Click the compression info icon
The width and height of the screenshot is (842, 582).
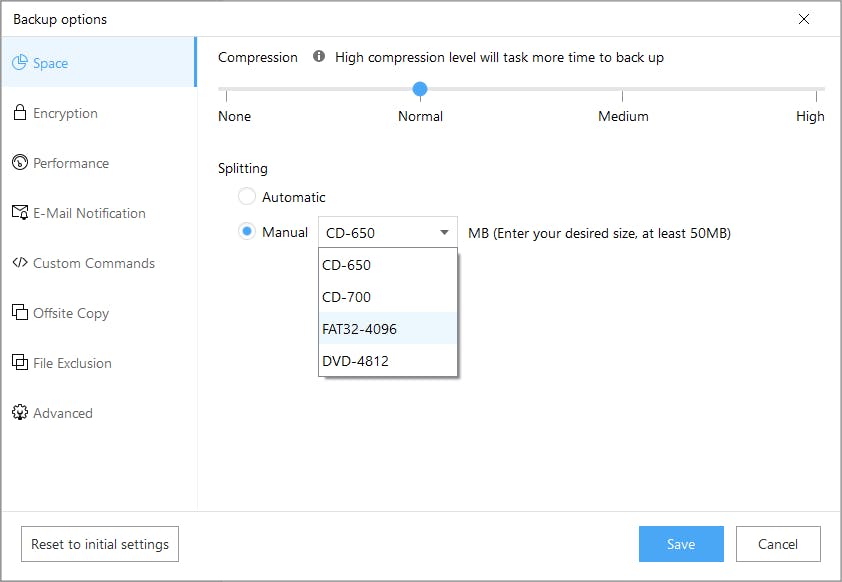click(319, 57)
